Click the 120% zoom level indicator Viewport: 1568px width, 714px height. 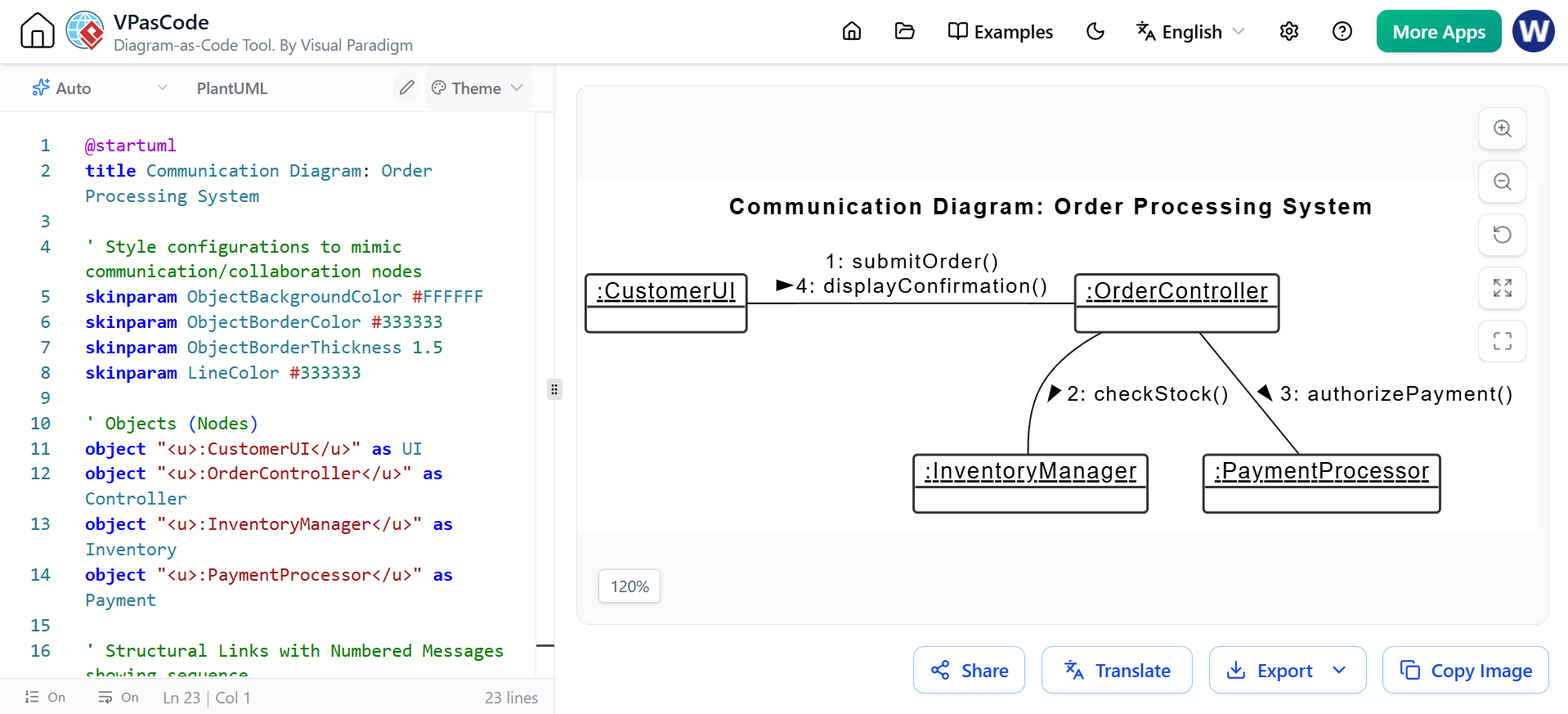(x=629, y=586)
